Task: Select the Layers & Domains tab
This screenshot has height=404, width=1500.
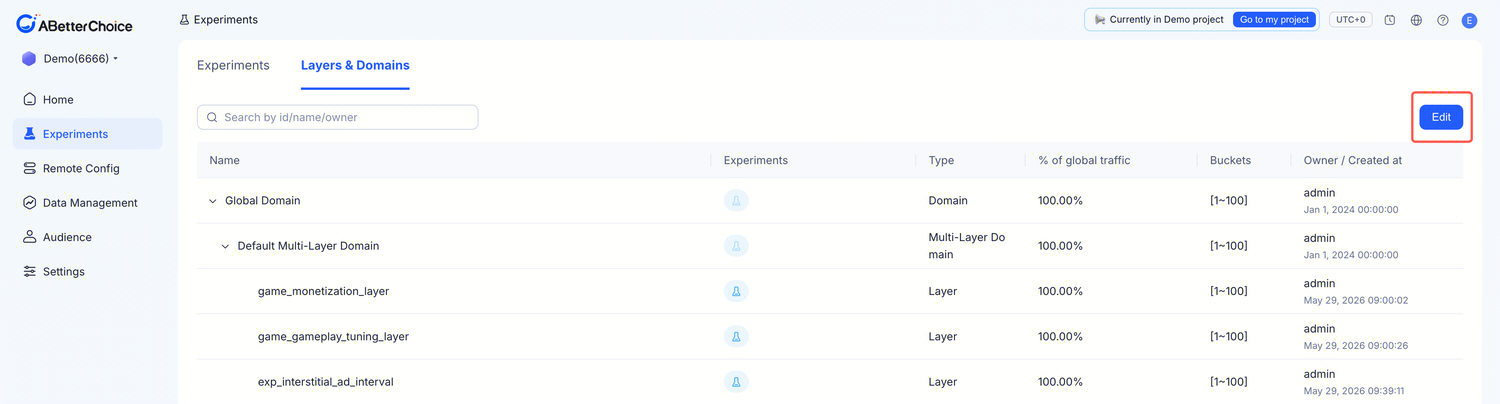Action: click(355, 65)
